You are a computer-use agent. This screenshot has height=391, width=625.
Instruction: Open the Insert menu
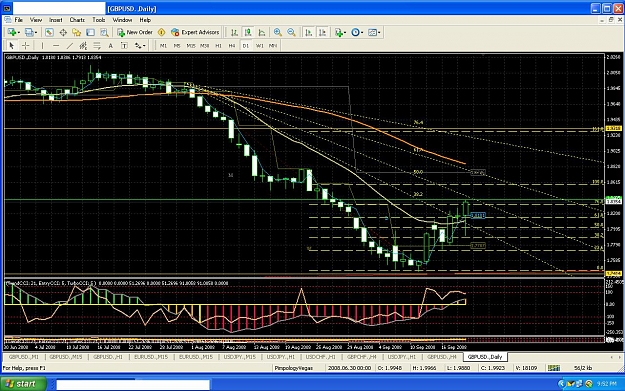55,20
